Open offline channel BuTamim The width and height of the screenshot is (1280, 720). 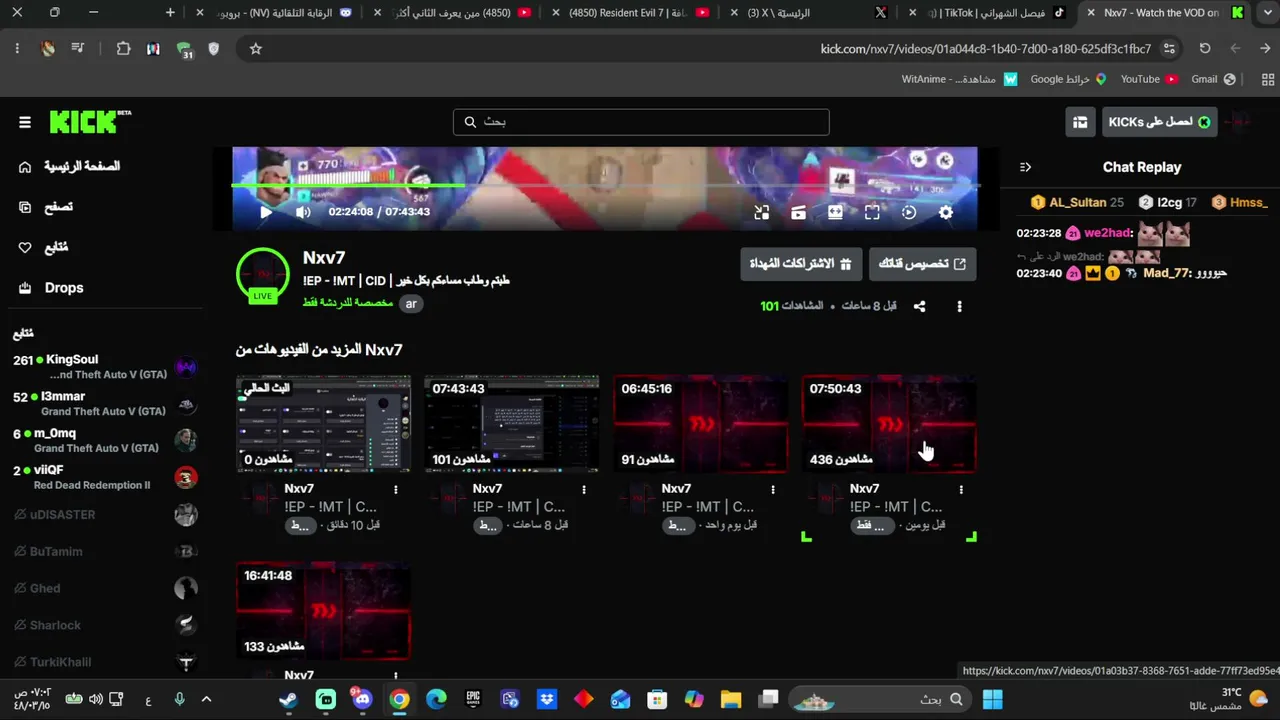click(104, 551)
